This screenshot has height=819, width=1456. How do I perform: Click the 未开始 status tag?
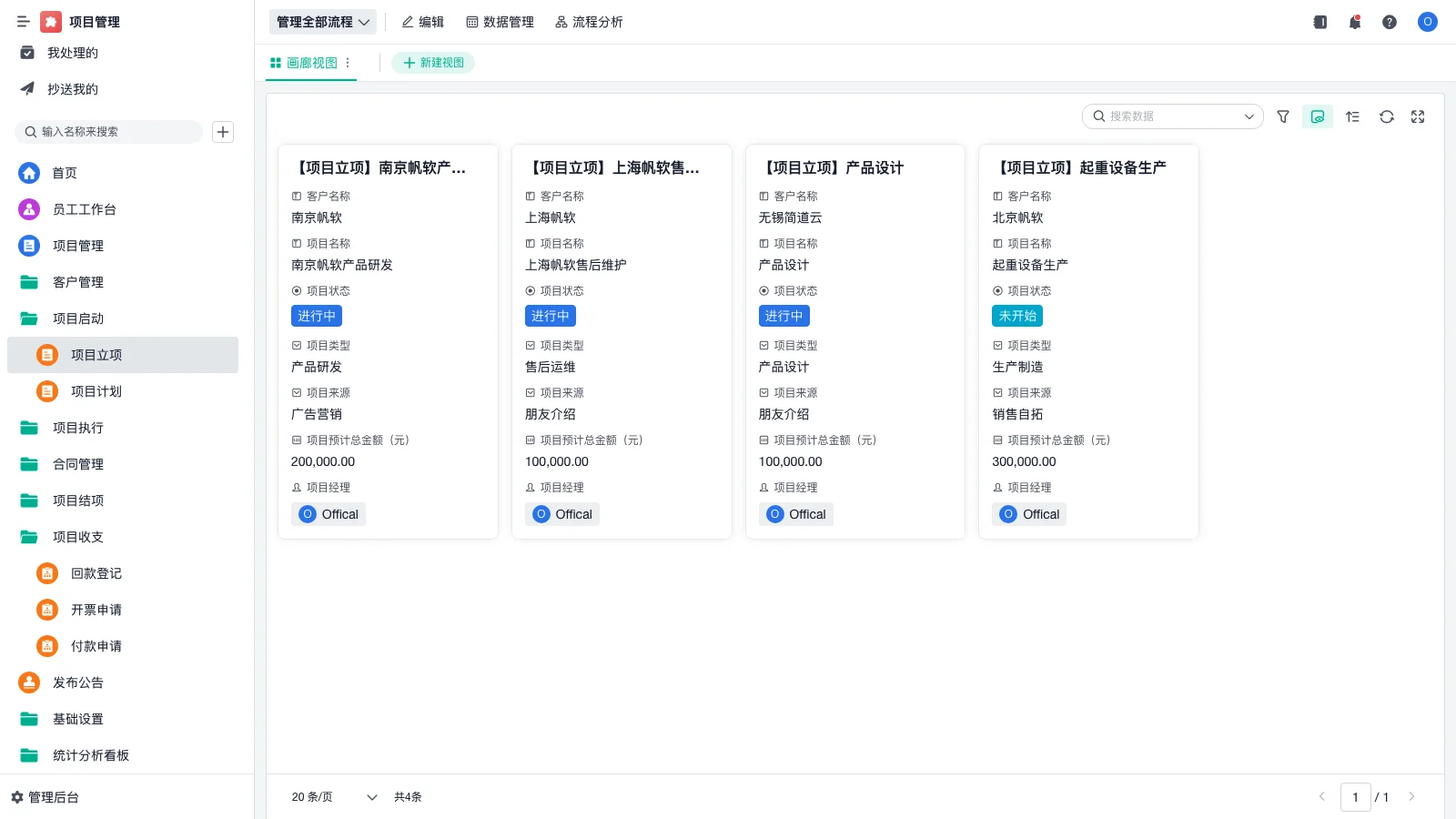pyautogui.click(x=1016, y=316)
